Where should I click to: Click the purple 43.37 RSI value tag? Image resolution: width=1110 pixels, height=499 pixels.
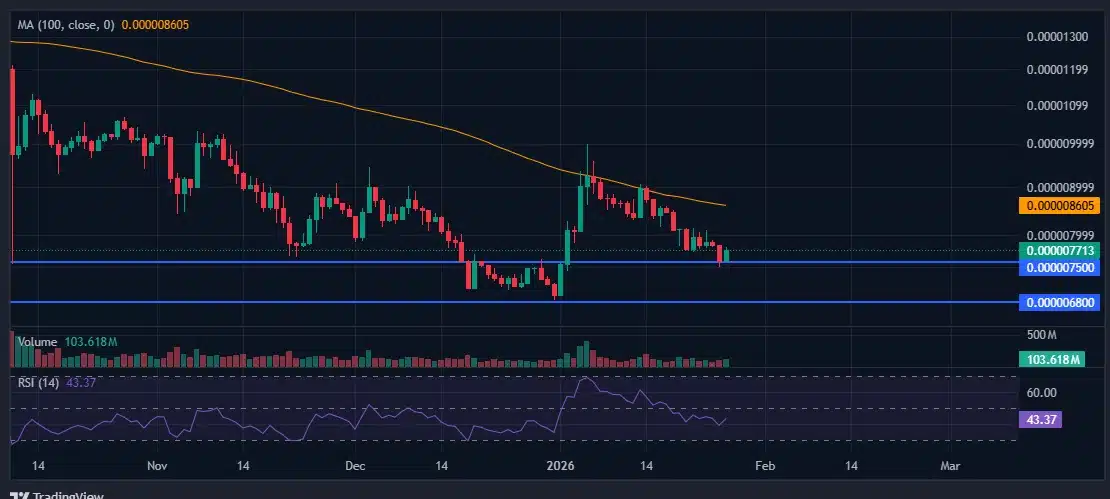click(1040, 420)
